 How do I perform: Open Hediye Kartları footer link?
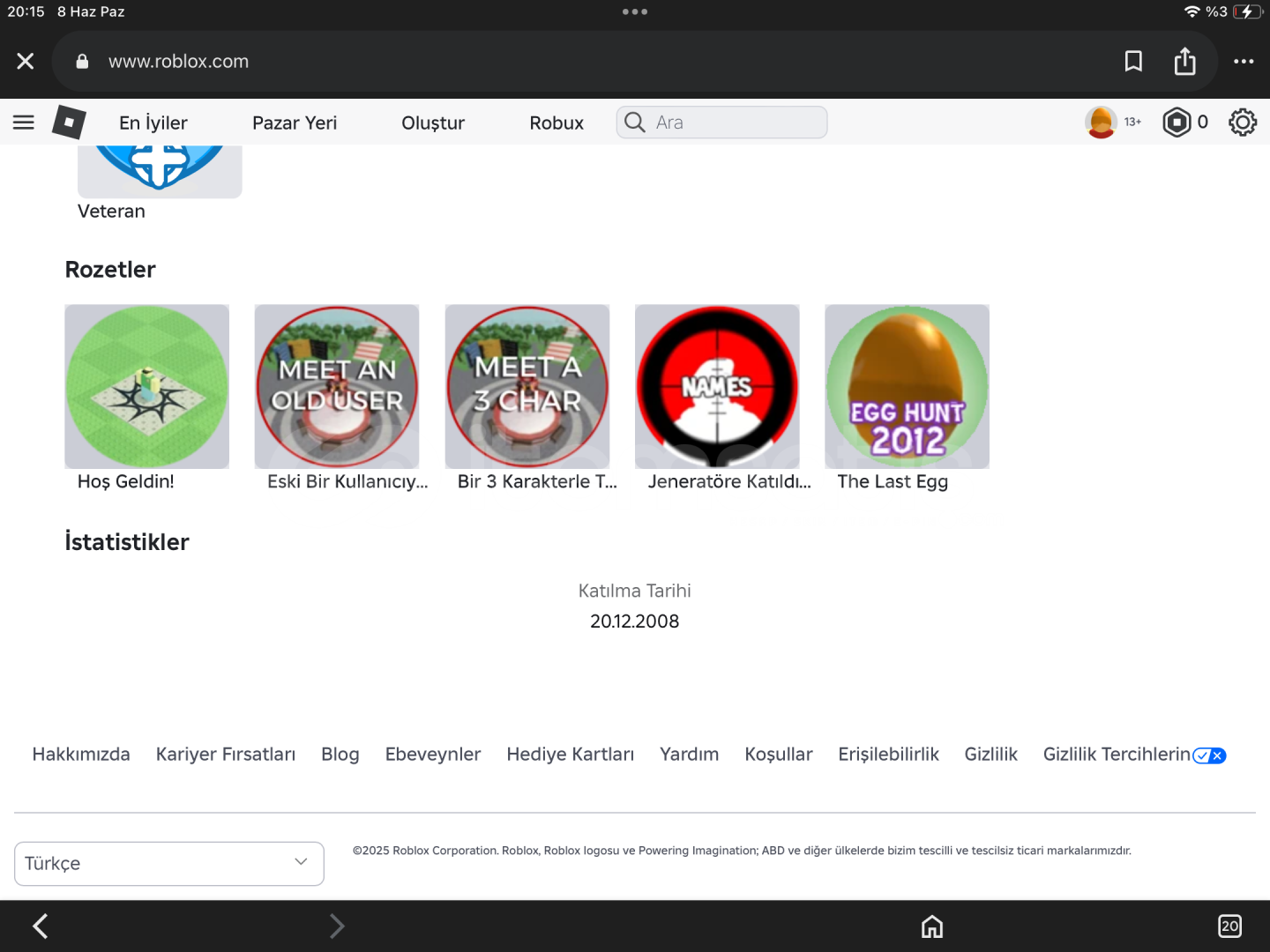(571, 755)
